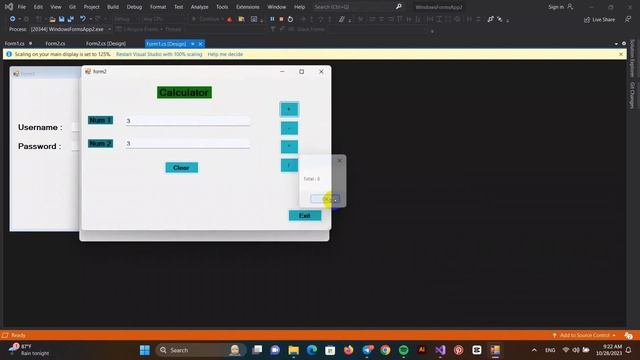The width and height of the screenshot is (640, 360).
Task: Click the divide button in the calculator form
Action: [x=289, y=165]
